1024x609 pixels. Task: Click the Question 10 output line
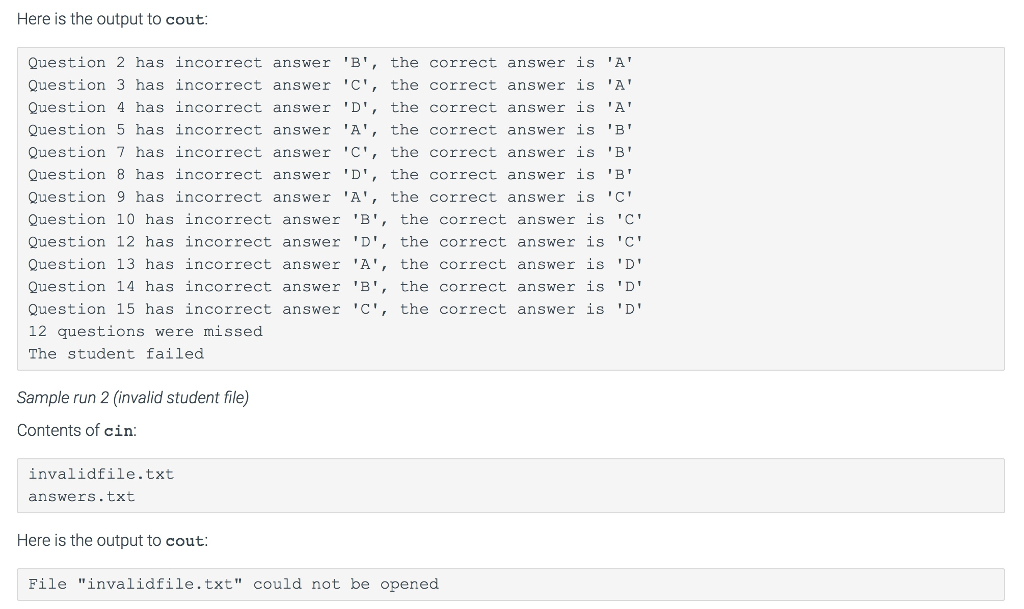pos(335,220)
